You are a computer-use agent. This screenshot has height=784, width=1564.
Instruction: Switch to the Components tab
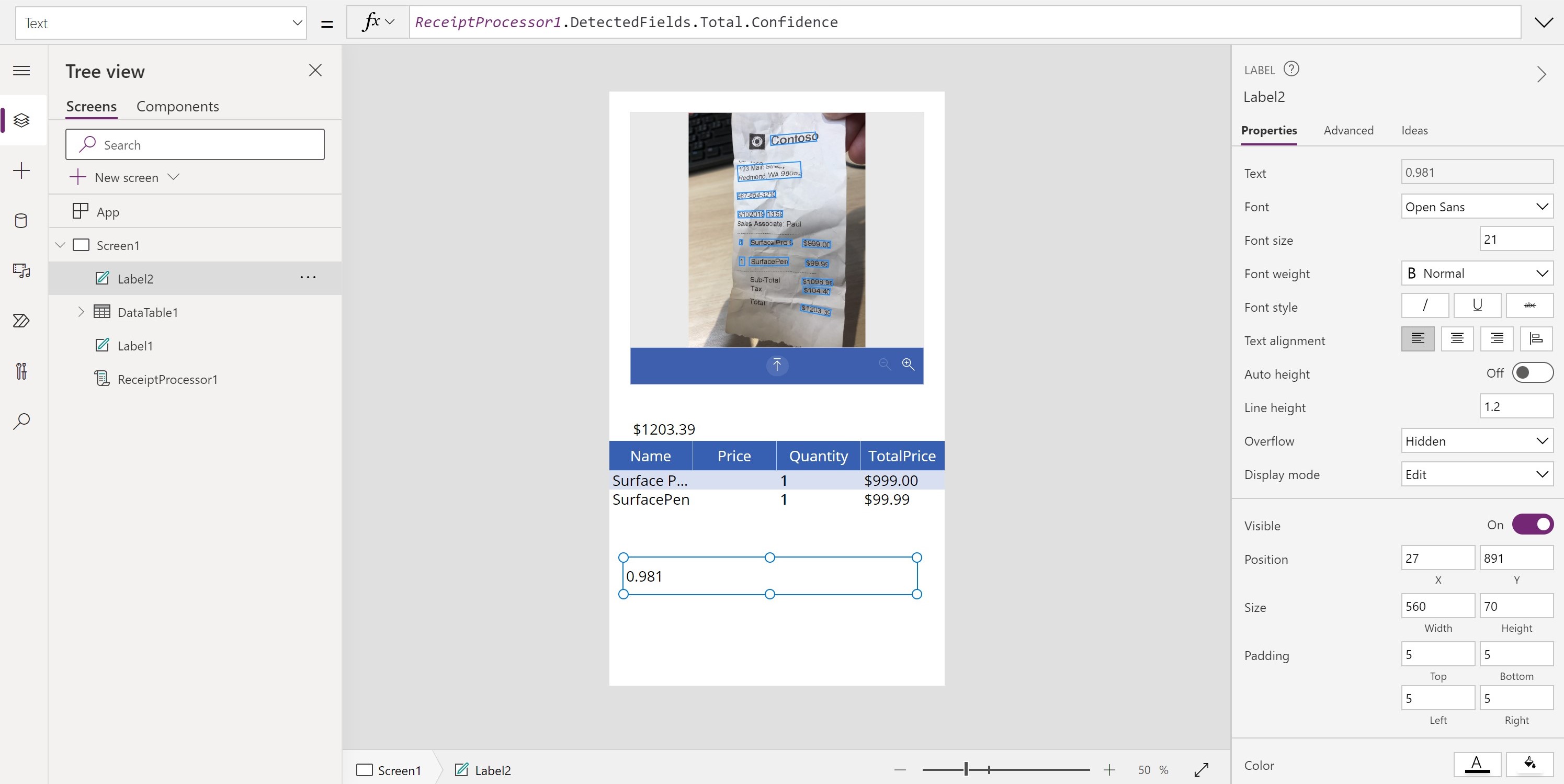(x=177, y=106)
